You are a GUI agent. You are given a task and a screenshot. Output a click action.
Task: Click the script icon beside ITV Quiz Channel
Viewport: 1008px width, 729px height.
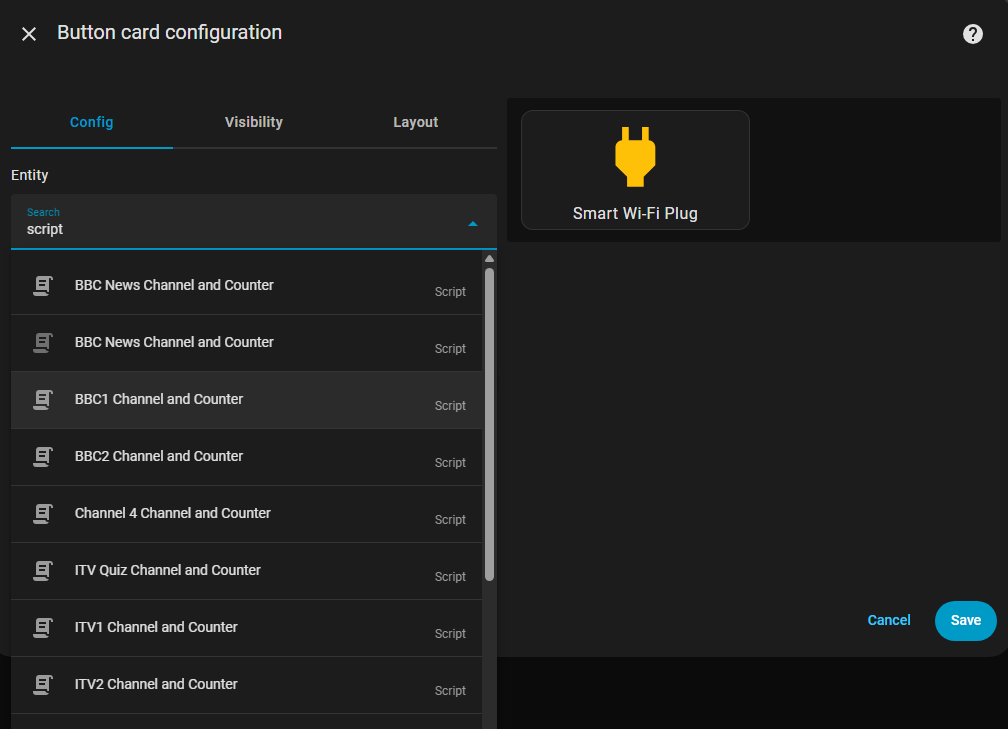click(43, 571)
